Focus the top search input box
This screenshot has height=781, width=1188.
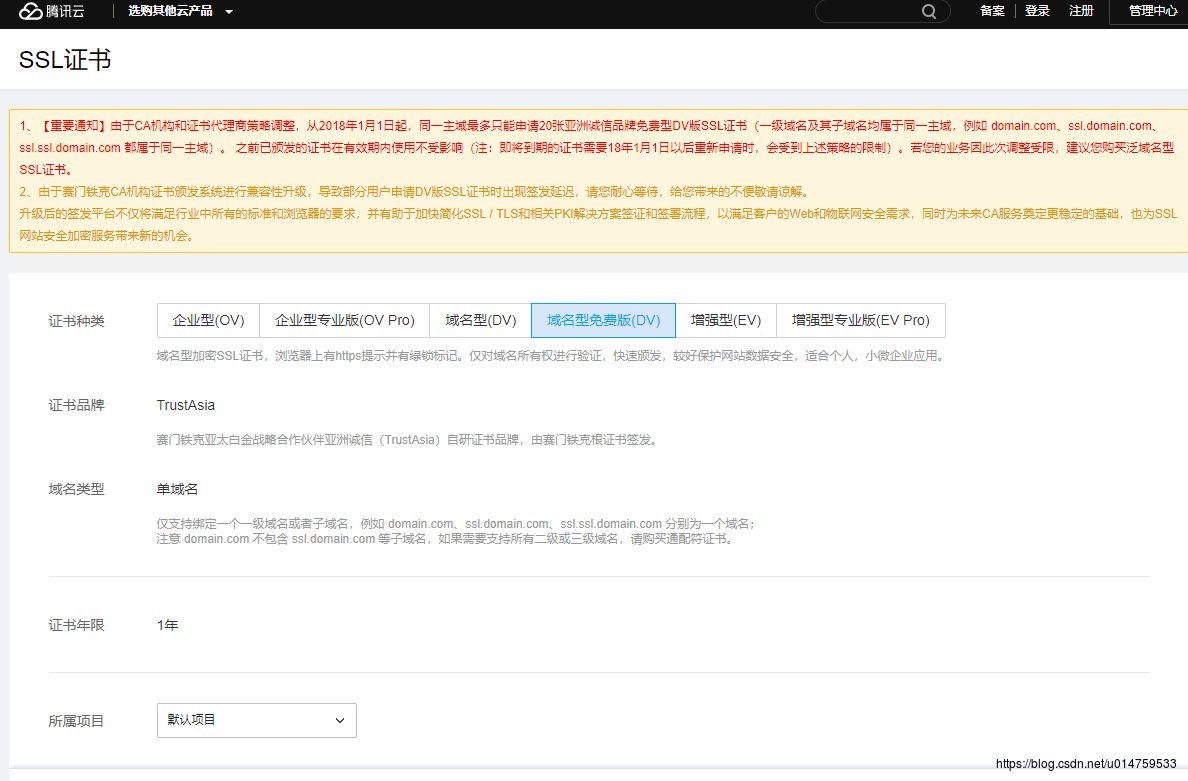click(867, 12)
